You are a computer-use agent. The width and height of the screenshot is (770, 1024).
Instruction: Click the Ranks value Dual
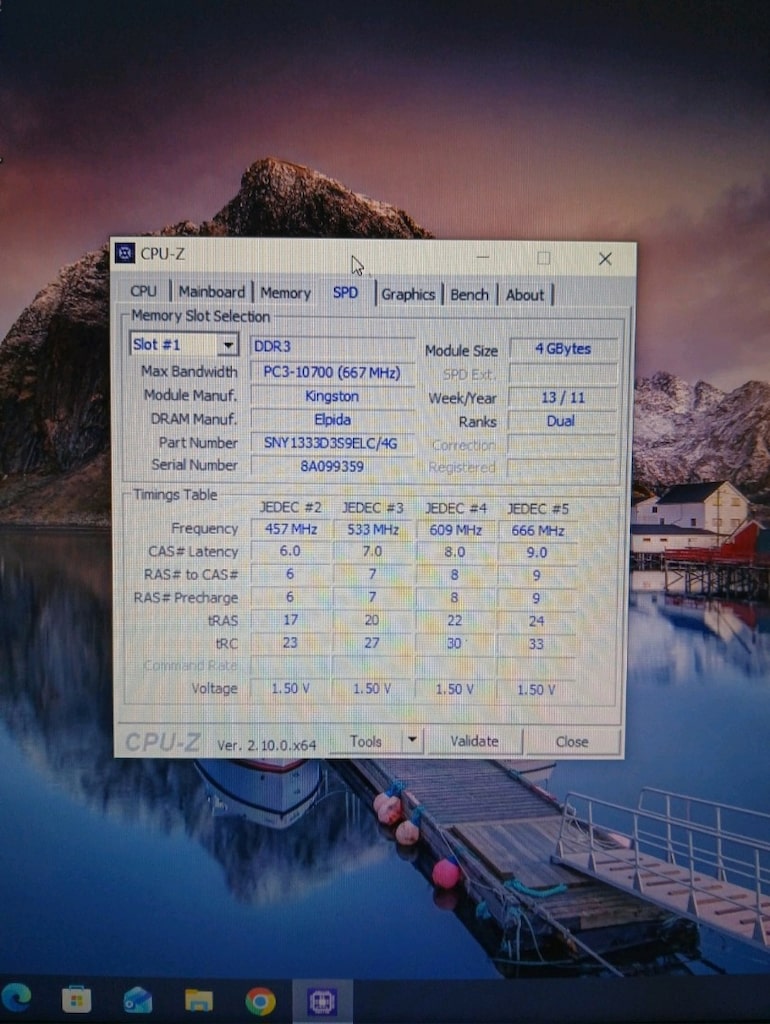click(x=563, y=421)
